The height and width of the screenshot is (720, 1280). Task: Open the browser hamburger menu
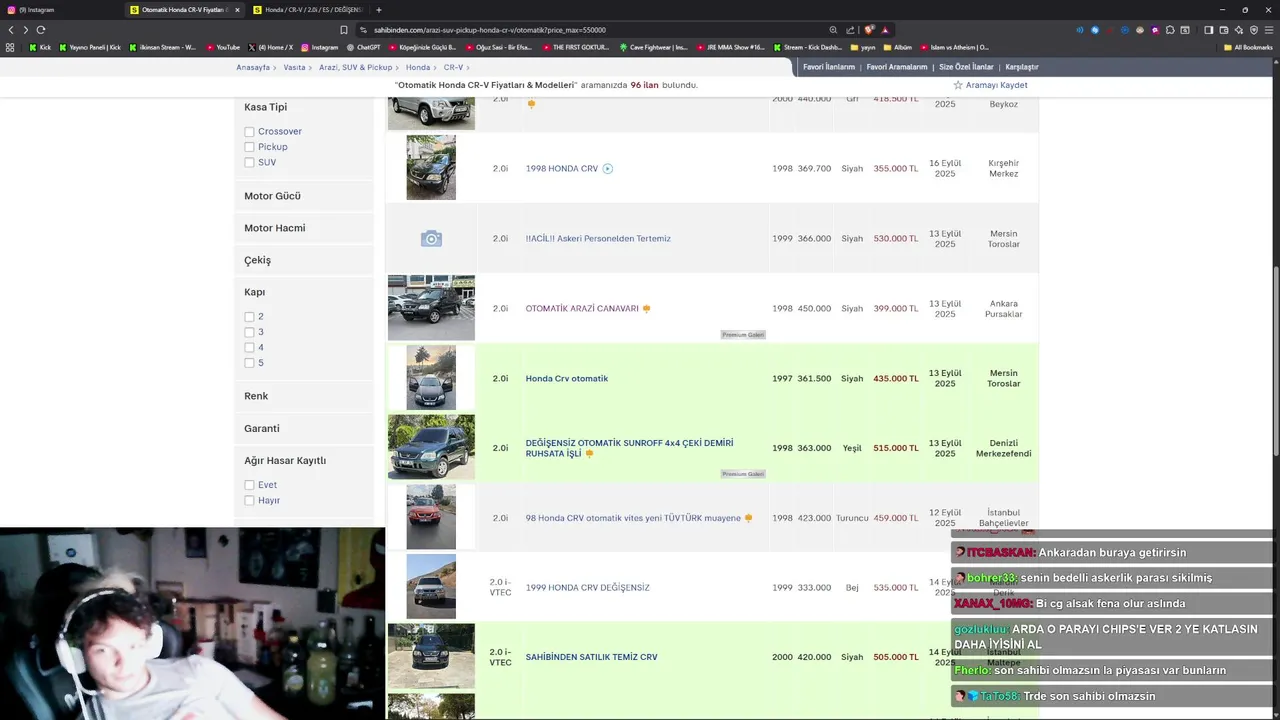coord(1268,30)
